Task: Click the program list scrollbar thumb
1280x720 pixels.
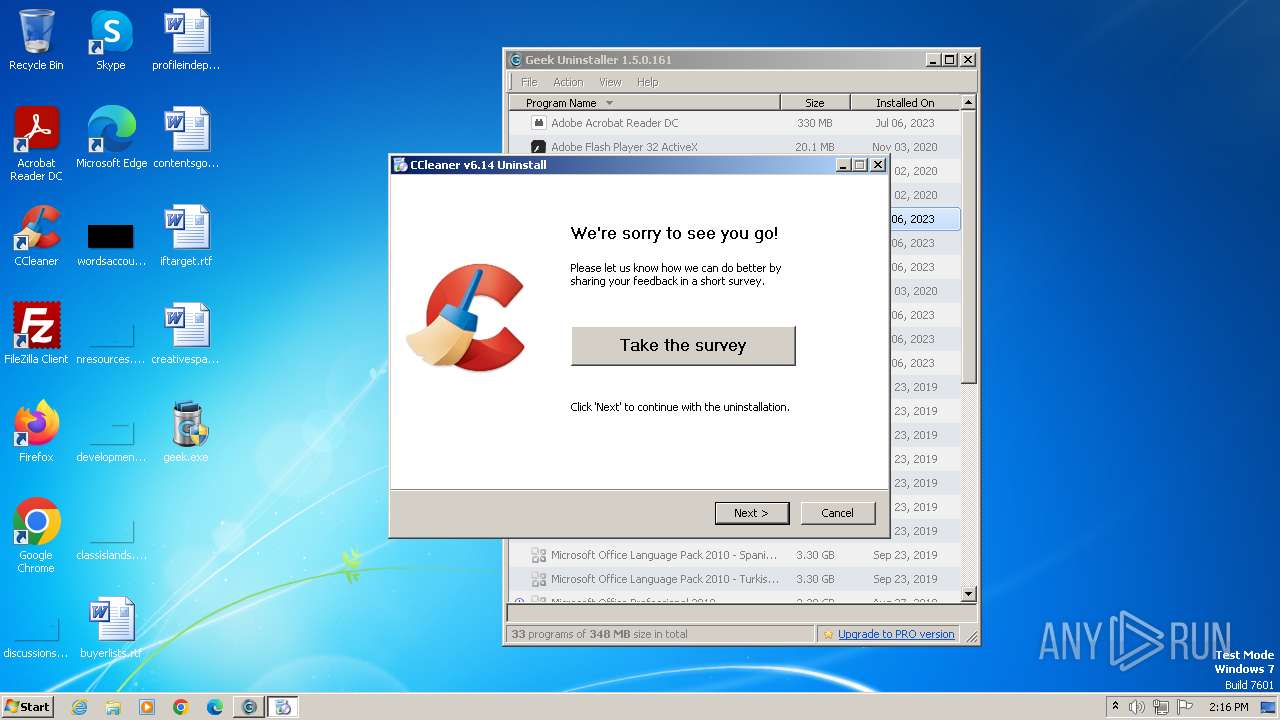Action: click(x=968, y=246)
